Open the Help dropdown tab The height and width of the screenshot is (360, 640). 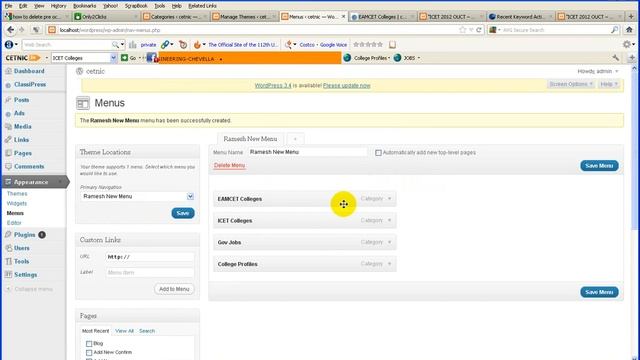pyautogui.click(x=609, y=84)
